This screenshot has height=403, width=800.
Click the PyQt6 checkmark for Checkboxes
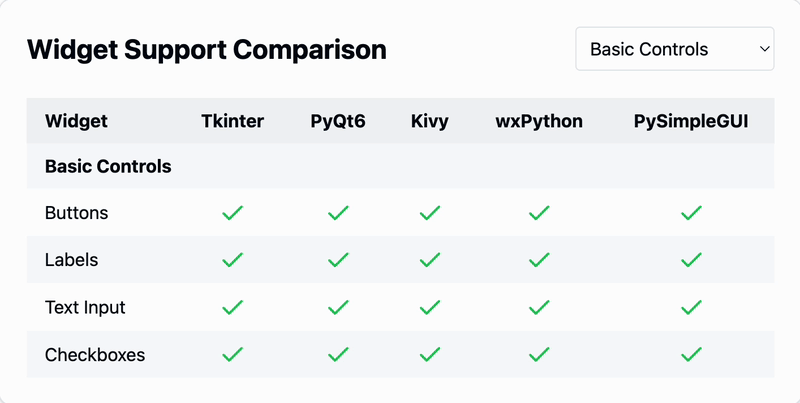click(338, 354)
